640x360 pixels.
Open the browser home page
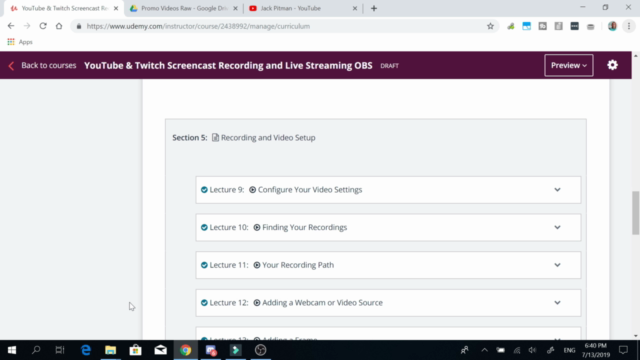click(59, 26)
